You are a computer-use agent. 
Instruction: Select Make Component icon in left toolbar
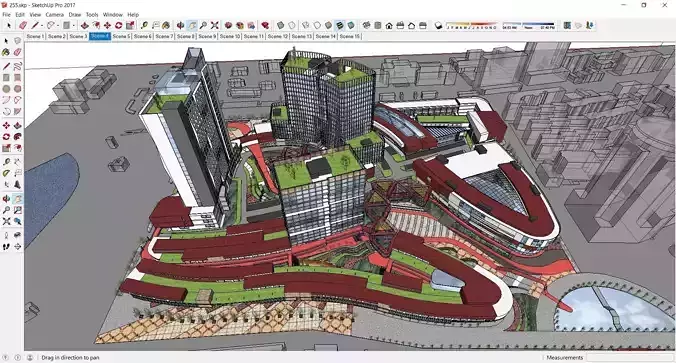(x=17, y=41)
